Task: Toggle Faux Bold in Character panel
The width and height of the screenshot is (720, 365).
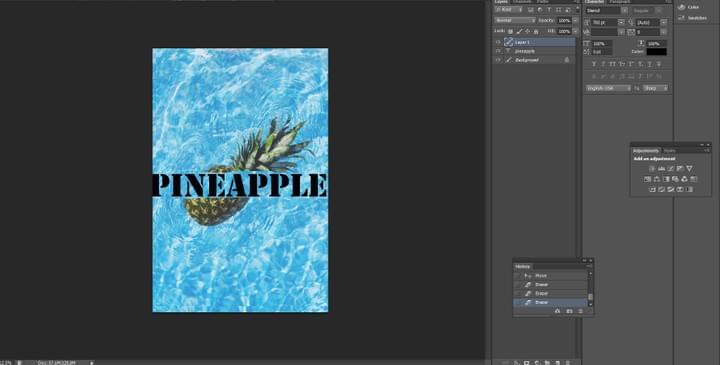Action: 594,64
